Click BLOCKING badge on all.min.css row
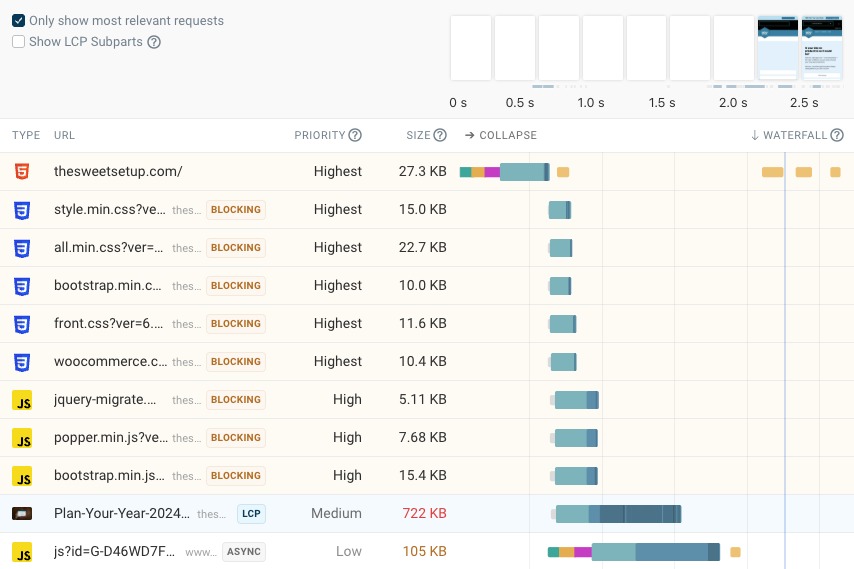Image resolution: width=854 pixels, height=569 pixels. 236,248
